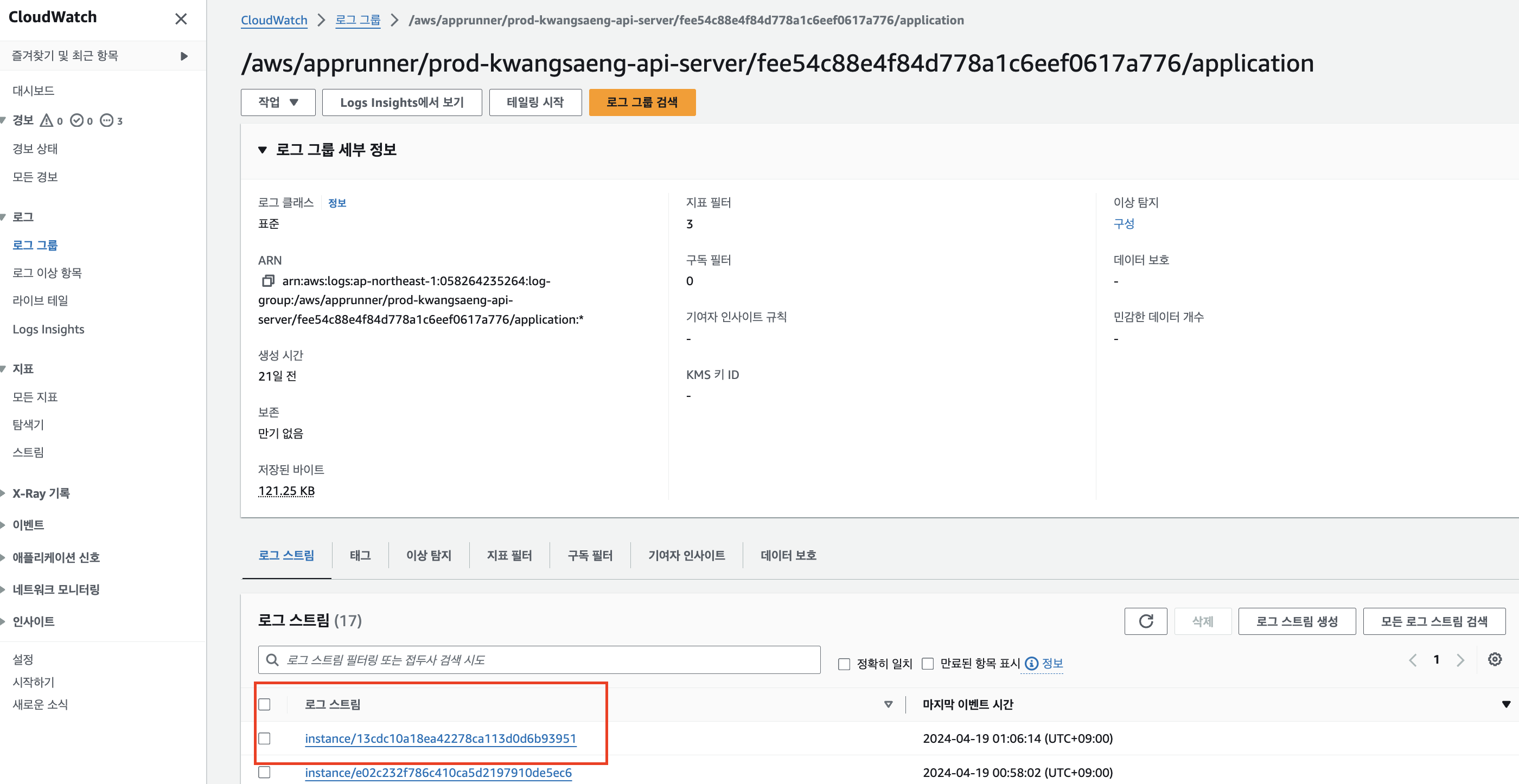Select the instance/13cdc10a18ea log stream checkbox
Image resolution: width=1519 pixels, height=784 pixels.
[265, 738]
